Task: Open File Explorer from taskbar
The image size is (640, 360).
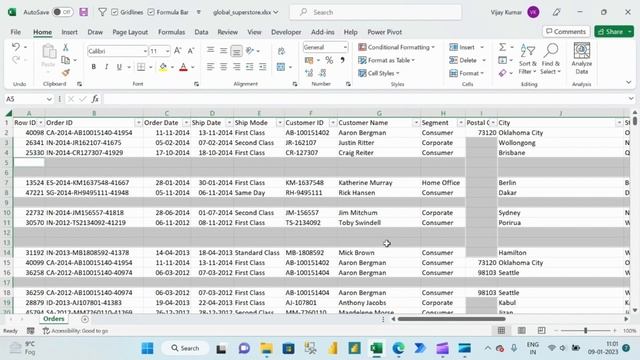Action: point(266,348)
